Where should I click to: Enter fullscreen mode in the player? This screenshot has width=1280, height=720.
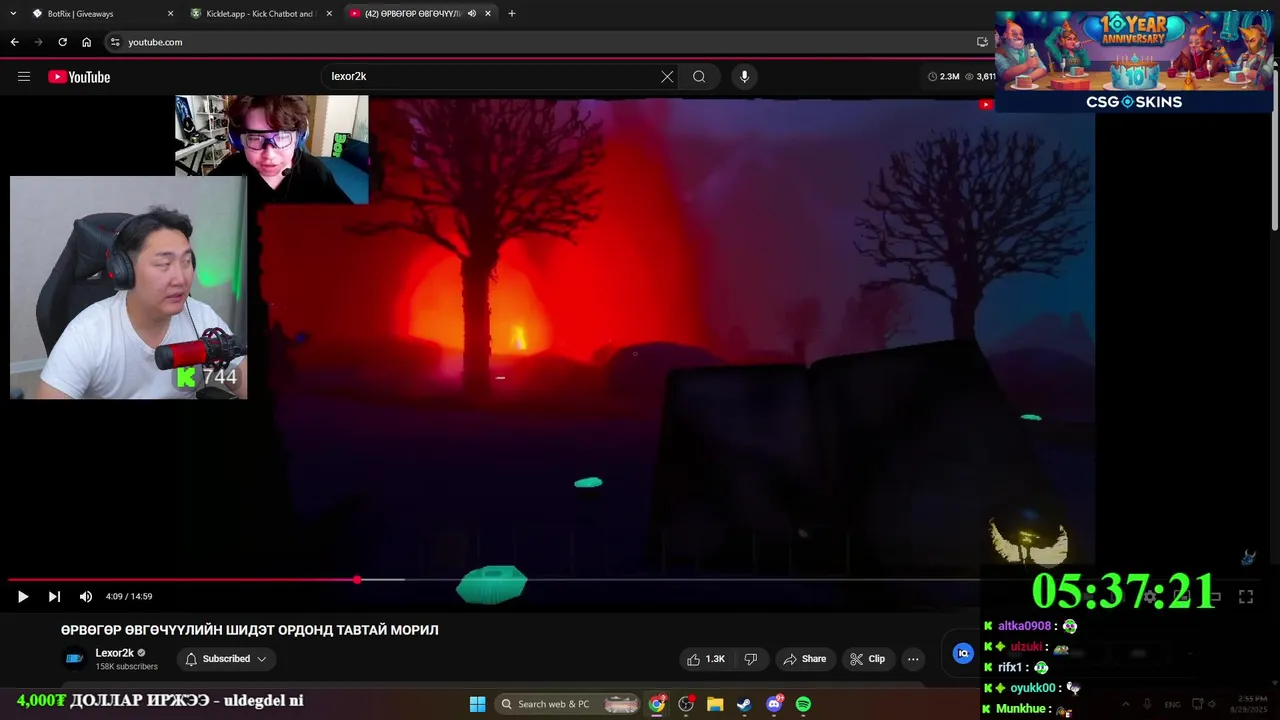click(1246, 596)
